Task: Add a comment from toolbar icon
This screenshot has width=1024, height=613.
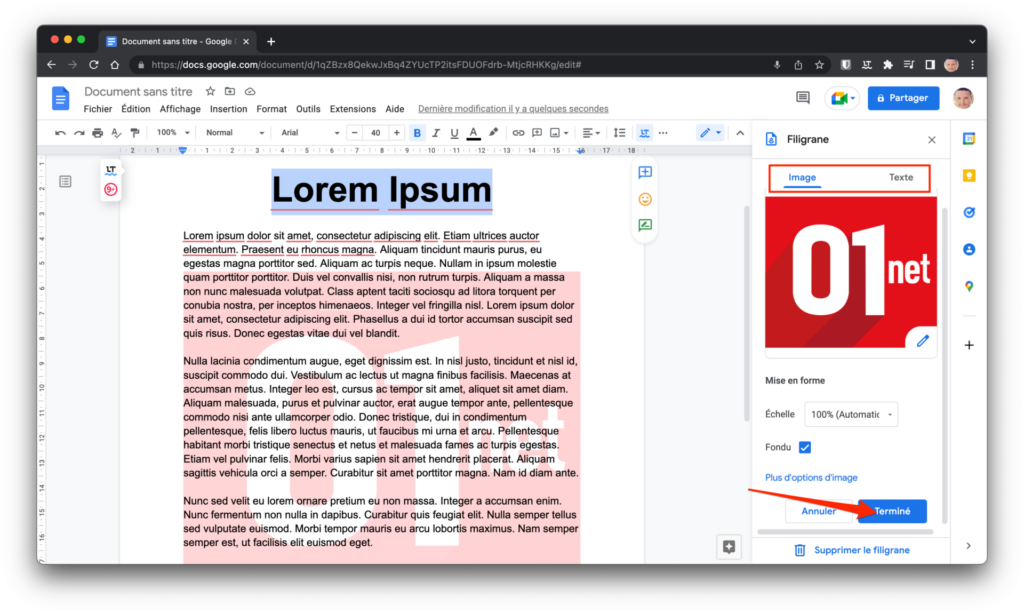Action: 537,133
